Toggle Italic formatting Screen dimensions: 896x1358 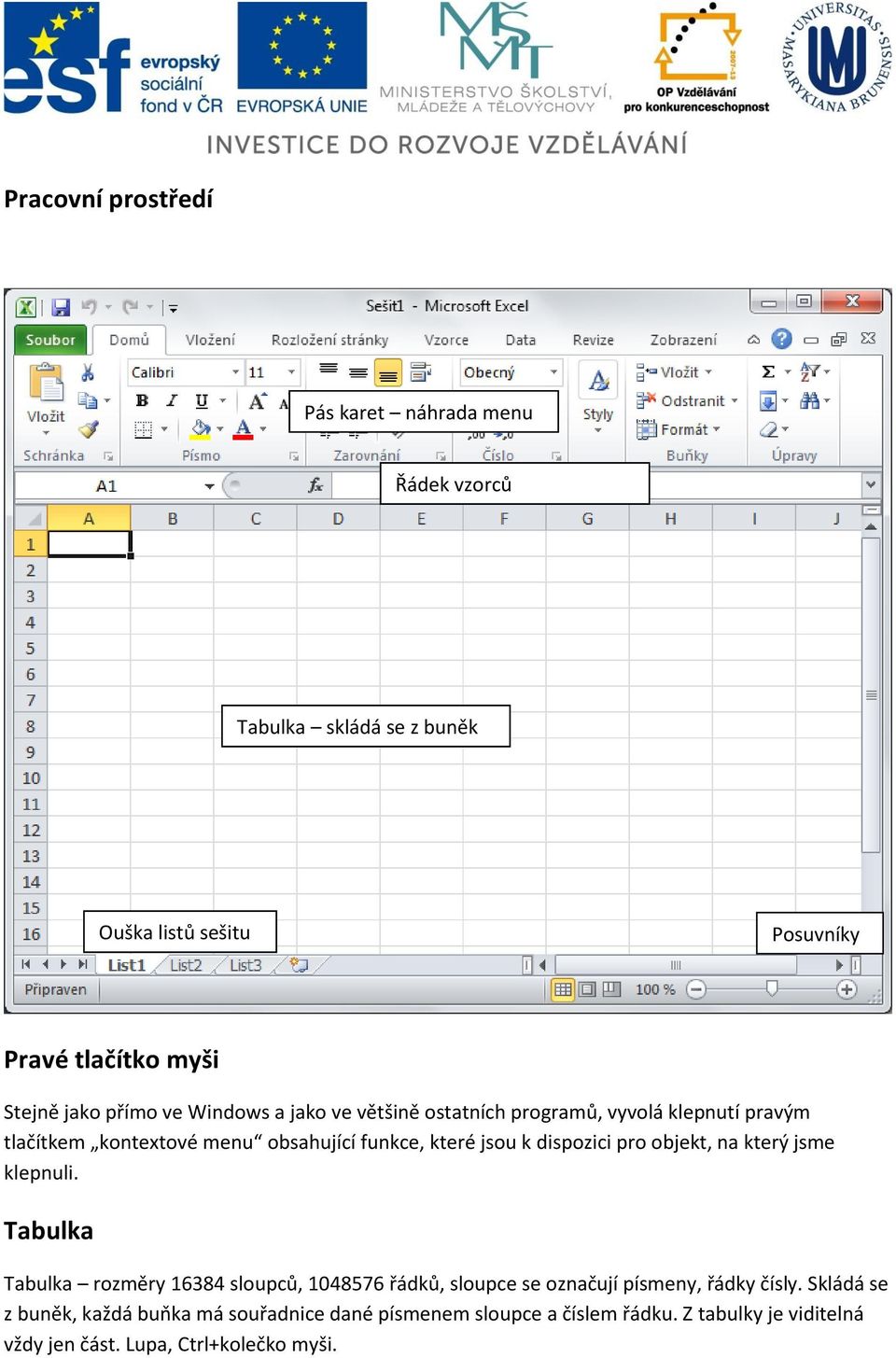click(172, 400)
